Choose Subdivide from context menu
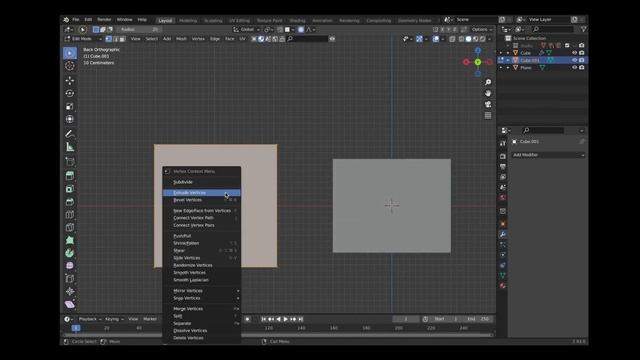This screenshot has width=640, height=360. pyautogui.click(x=202, y=182)
